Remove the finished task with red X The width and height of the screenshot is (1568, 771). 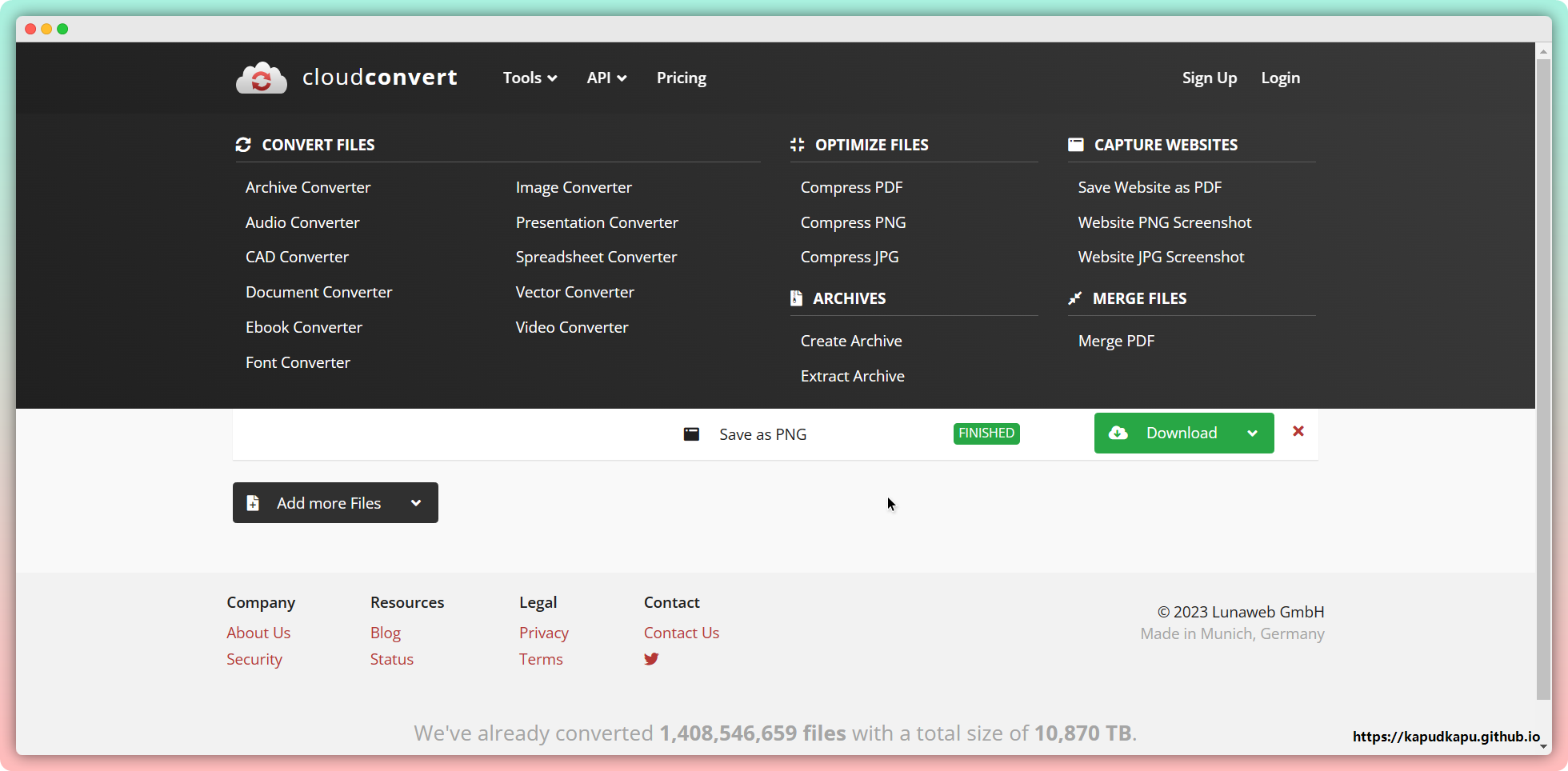click(1298, 432)
